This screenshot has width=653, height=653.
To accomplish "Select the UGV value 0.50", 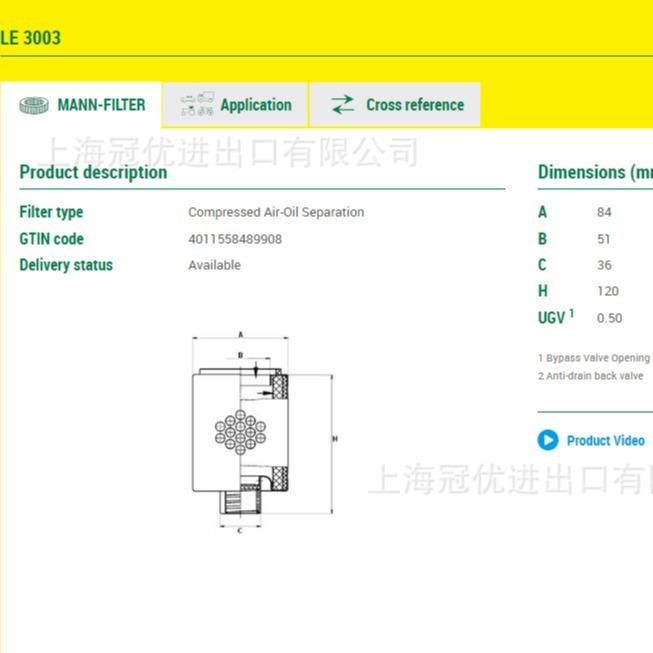I will (609, 318).
